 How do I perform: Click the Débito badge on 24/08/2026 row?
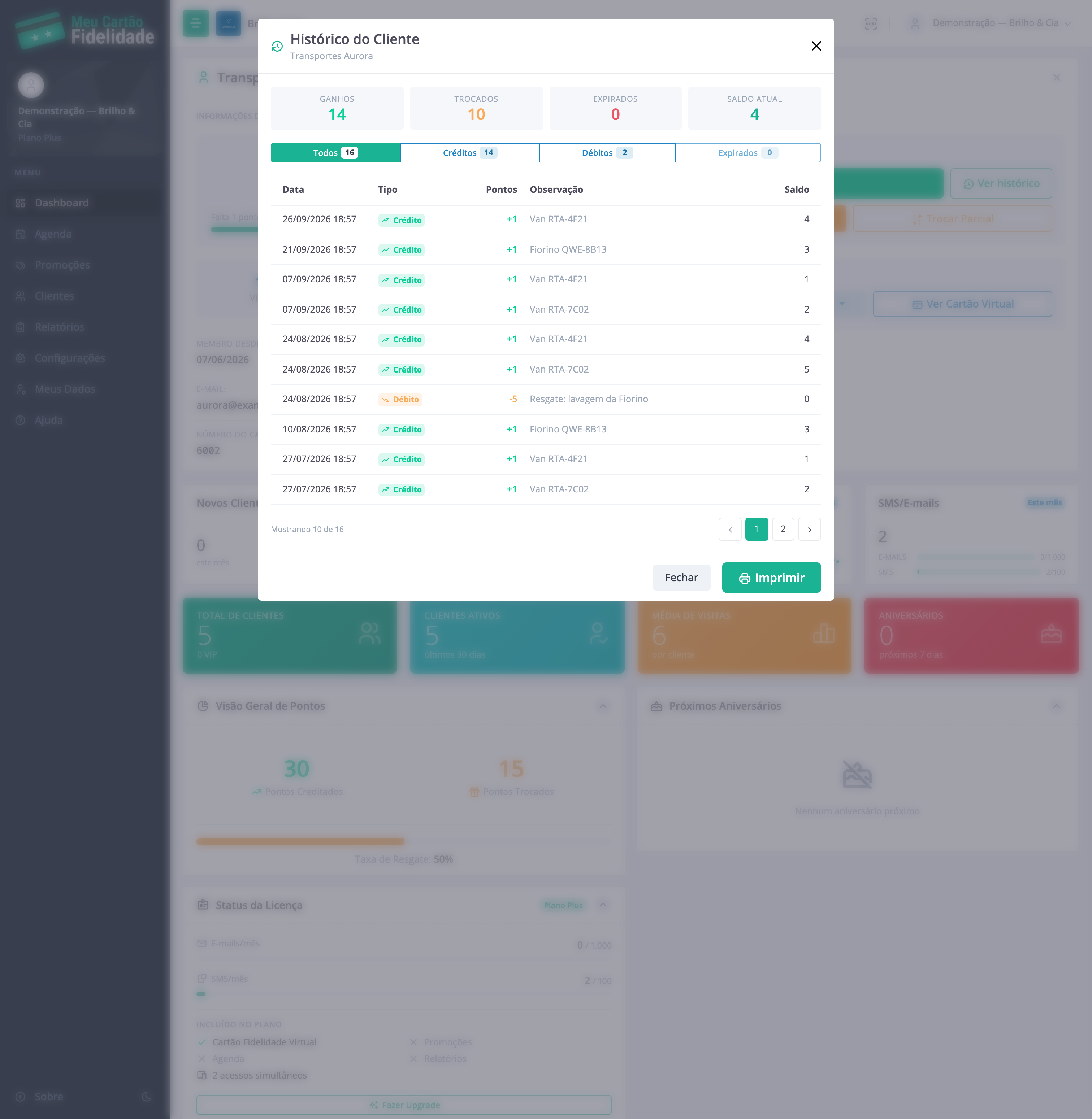click(400, 400)
